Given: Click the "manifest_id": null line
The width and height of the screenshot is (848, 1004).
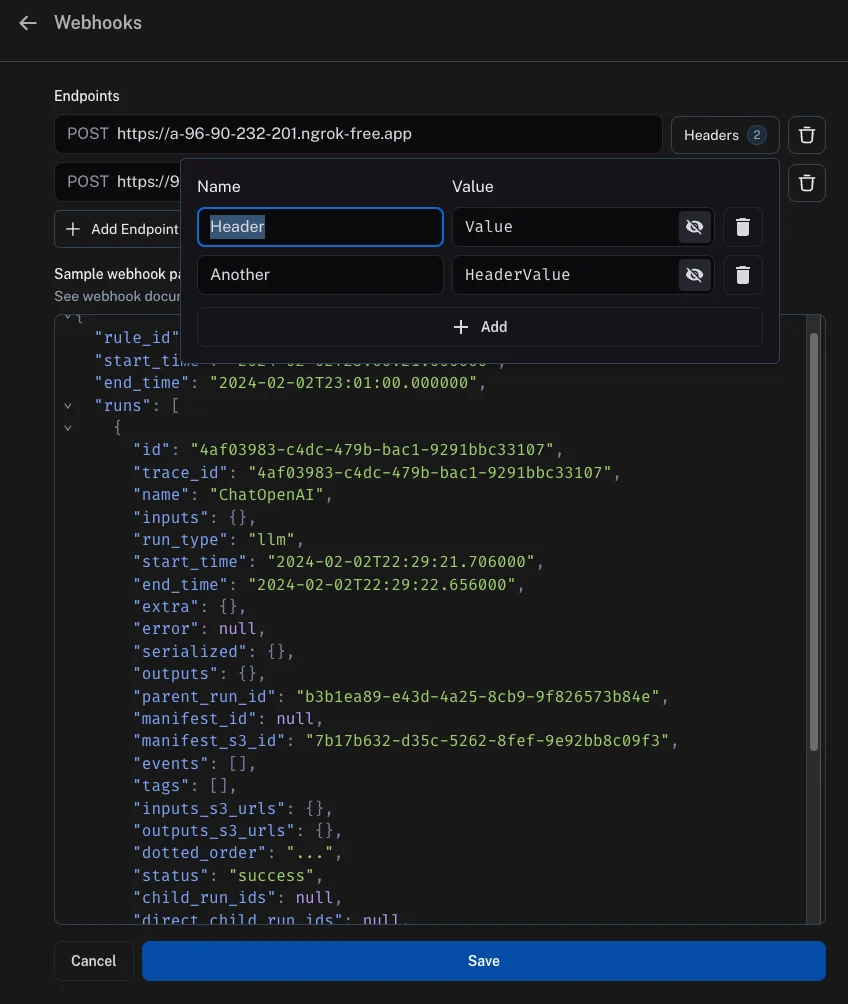Looking at the screenshot, I should pyautogui.click(x=228, y=718).
